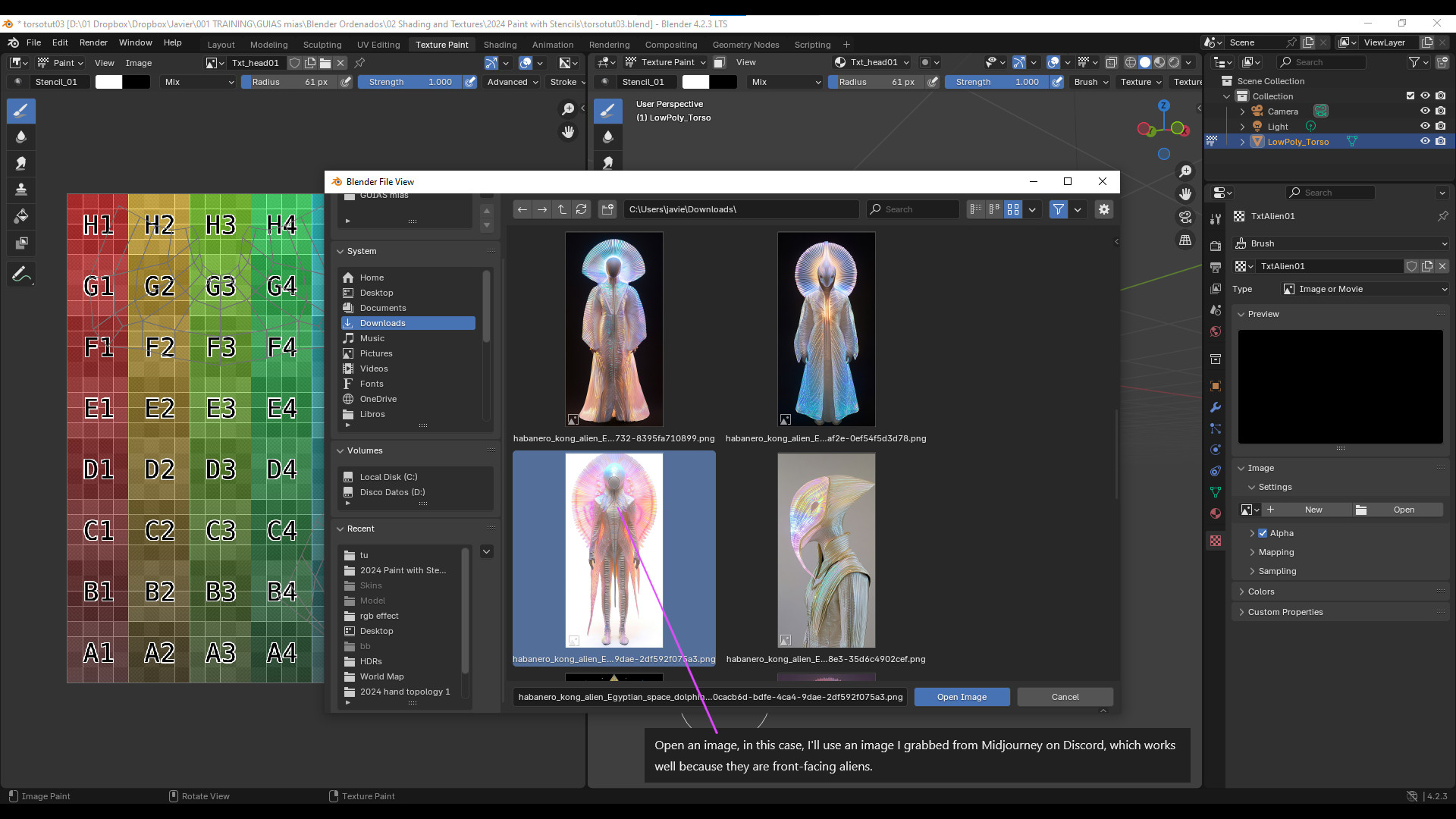Viewport: 1456px width, 819px height.
Task: Select the Clone tool in Image Editor toolbar
Action: 21,190
